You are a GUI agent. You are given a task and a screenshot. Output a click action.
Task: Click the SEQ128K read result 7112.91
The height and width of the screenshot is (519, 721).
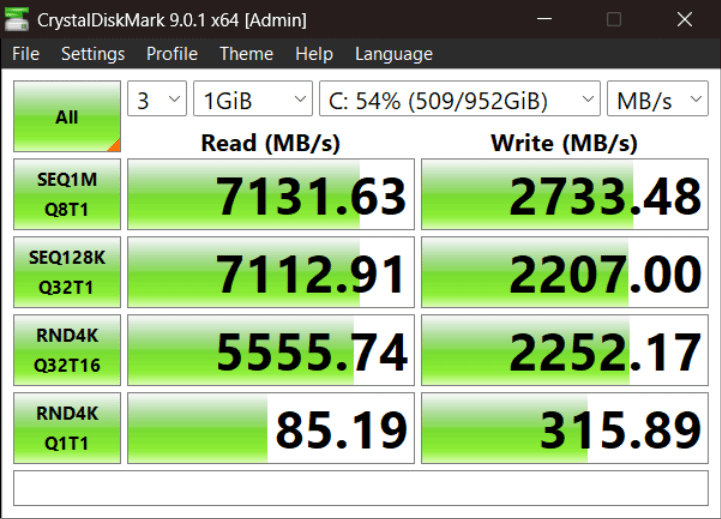tap(271, 272)
